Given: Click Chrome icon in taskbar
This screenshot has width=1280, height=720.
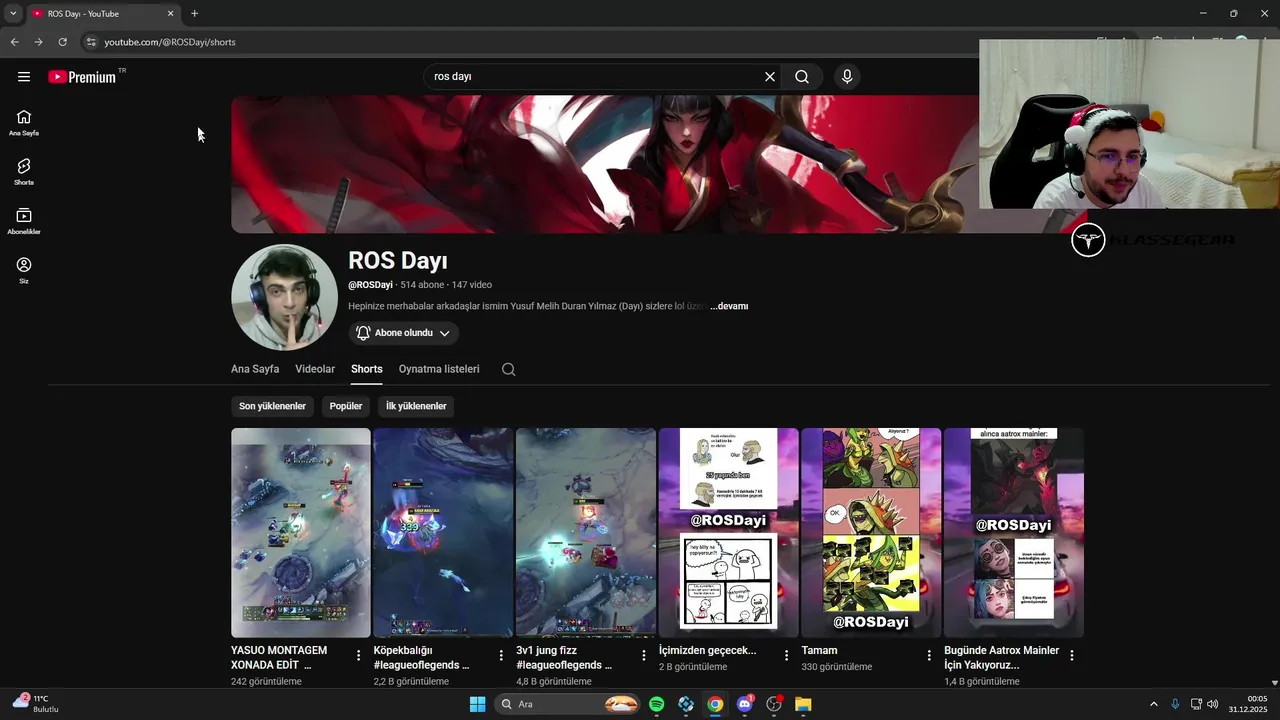Looking at the screenshot, I should click(715, 704).
